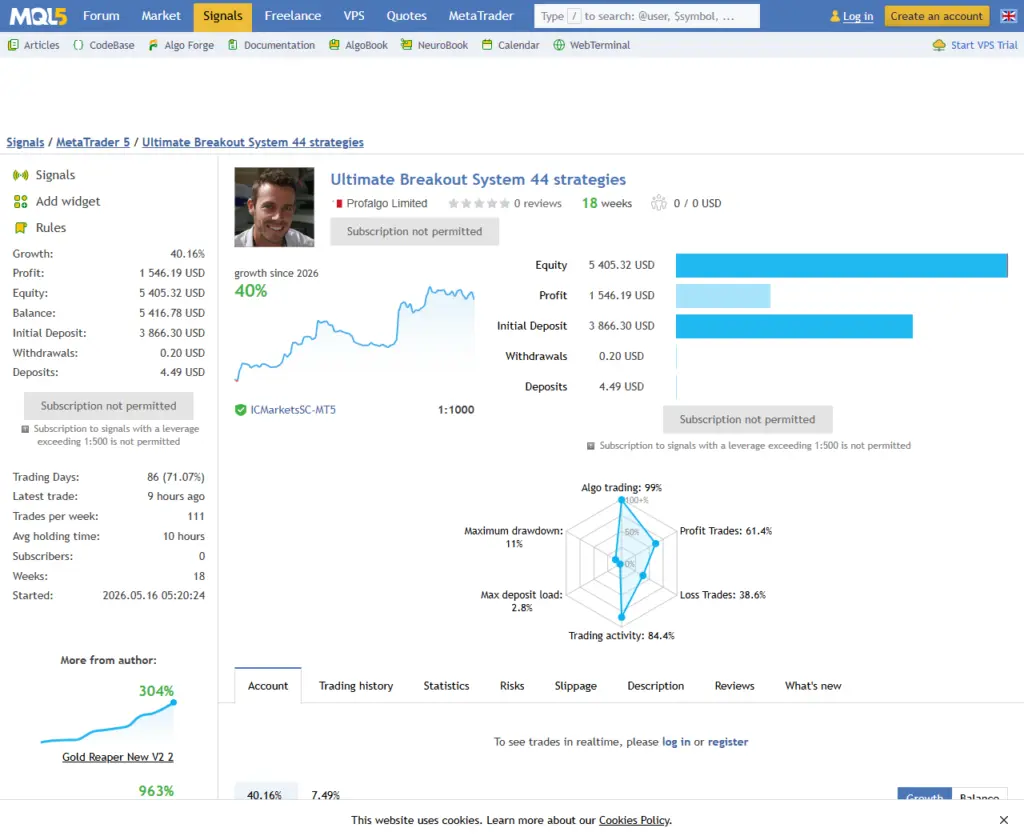
Task: Open the Freelance menu
Action: point(293,16)
